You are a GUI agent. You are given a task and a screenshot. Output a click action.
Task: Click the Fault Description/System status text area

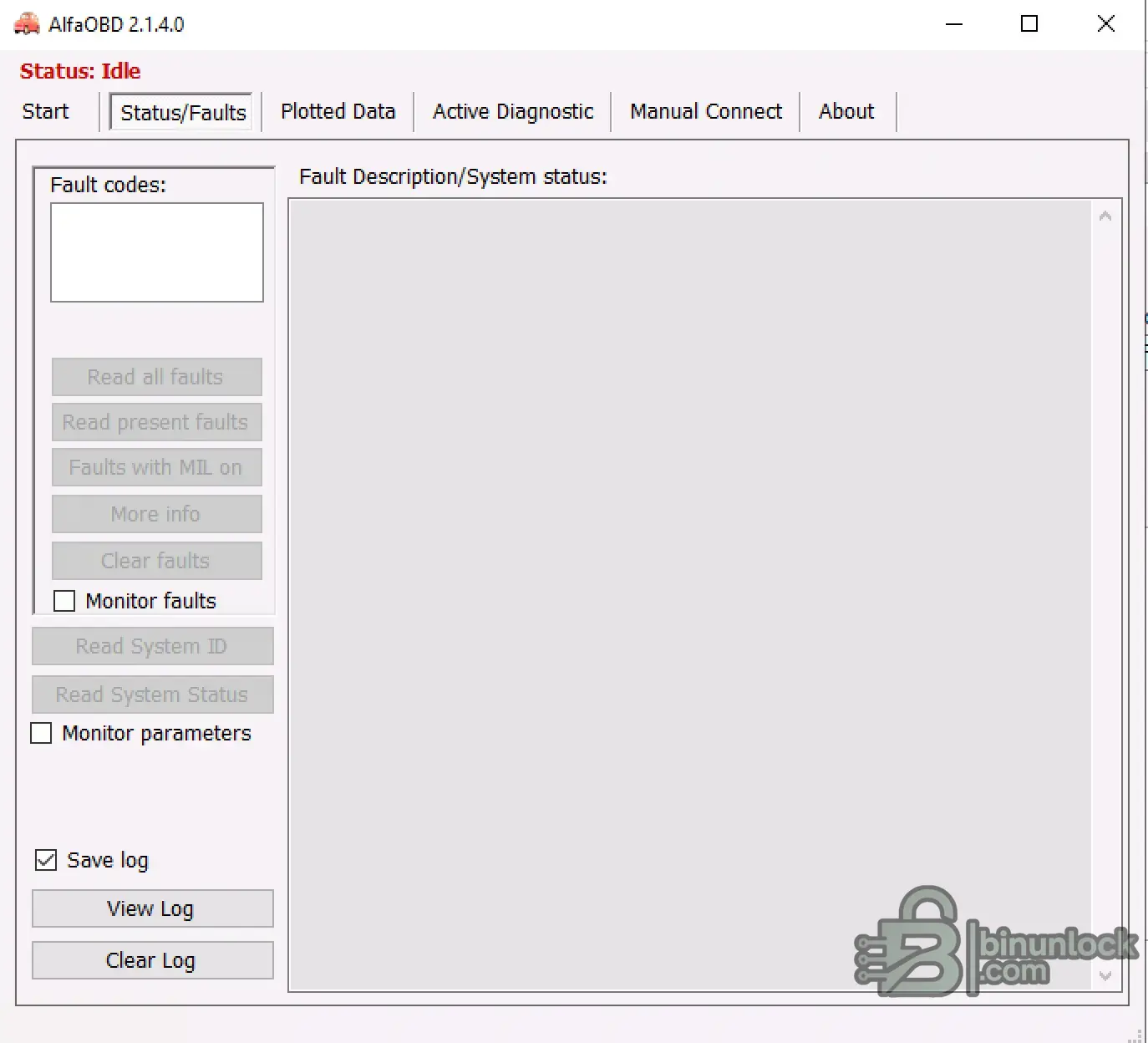click(x=690, y=595)
